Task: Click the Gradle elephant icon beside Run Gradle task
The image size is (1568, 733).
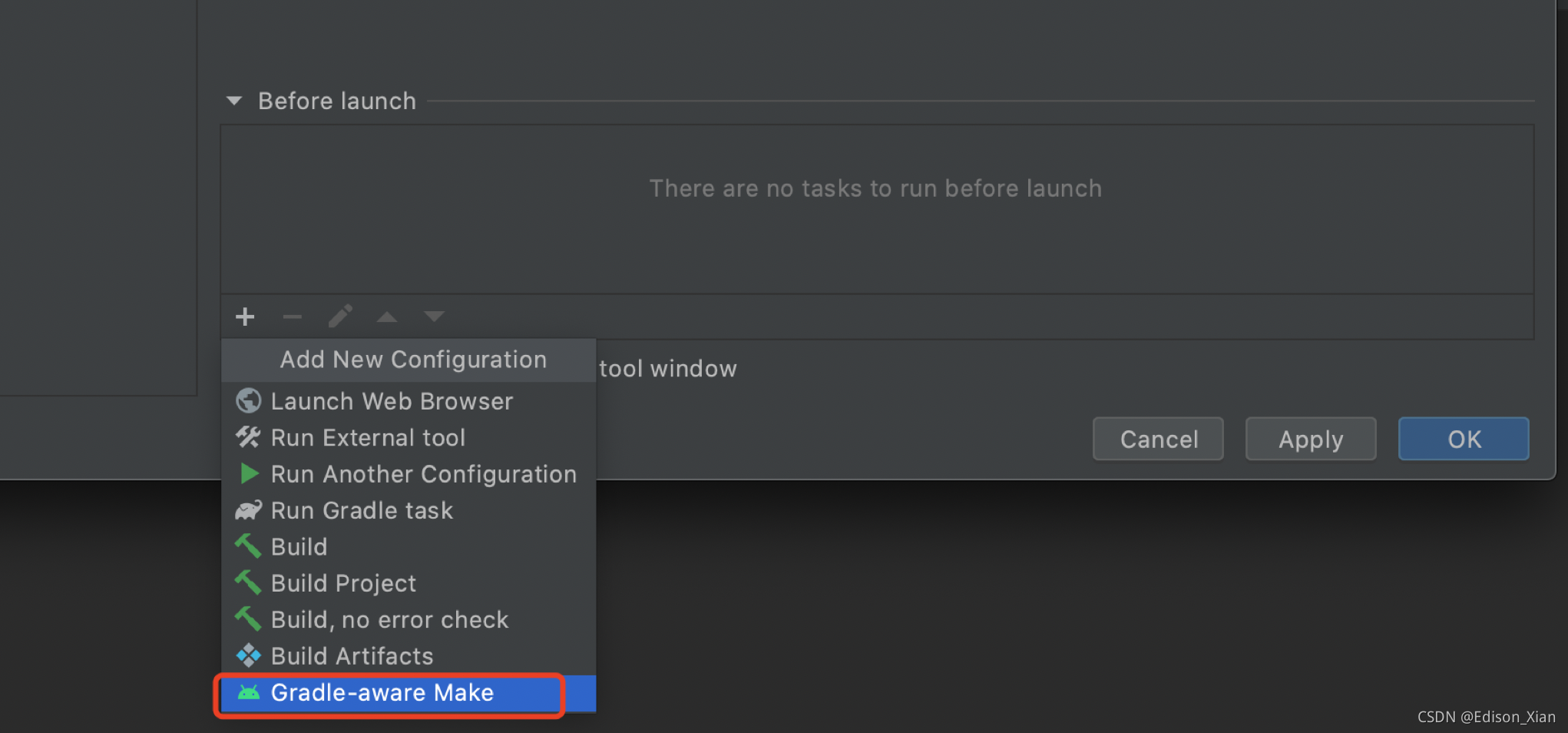Action: point(248,509)
